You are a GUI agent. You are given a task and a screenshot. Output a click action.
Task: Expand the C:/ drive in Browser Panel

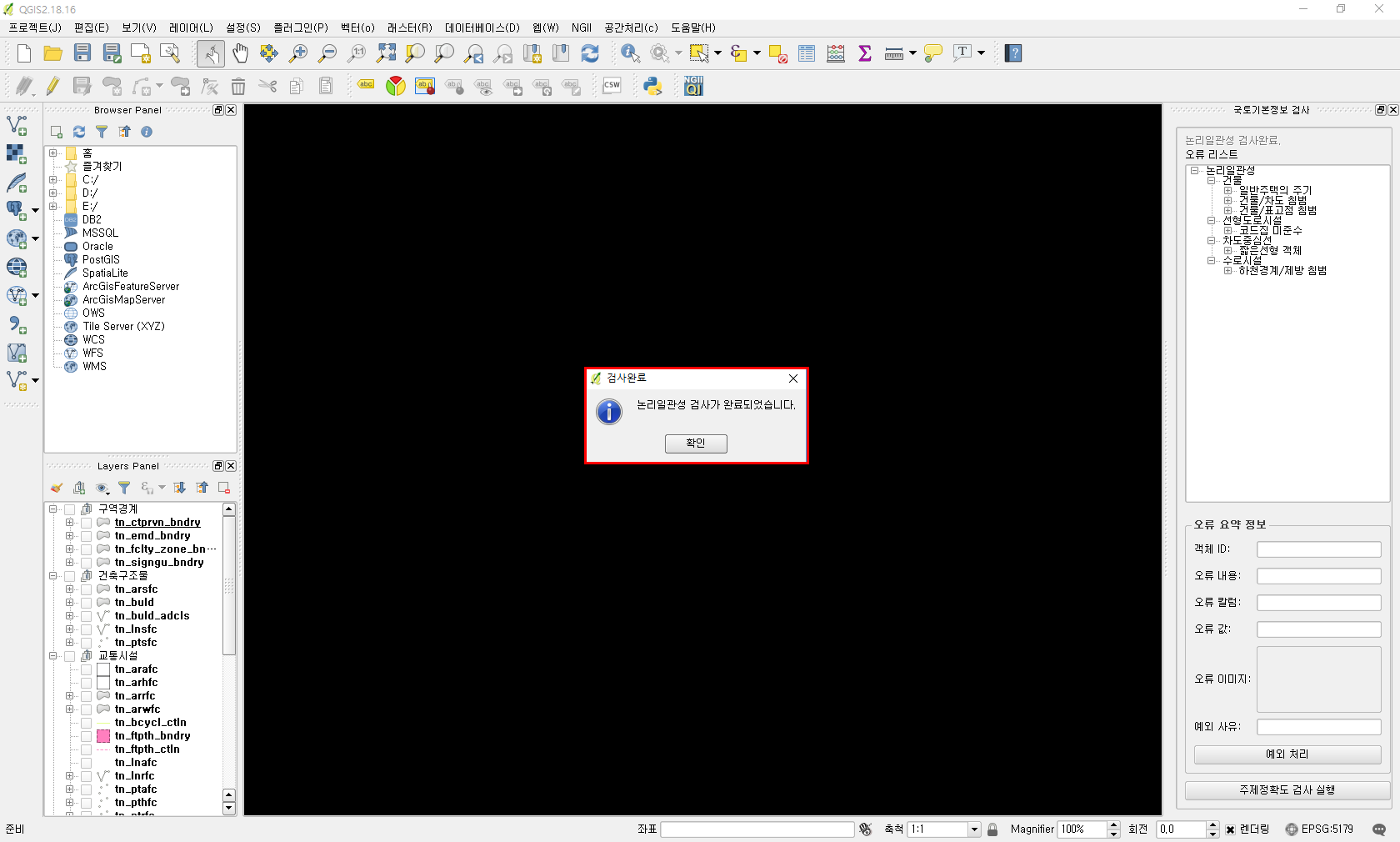[53, 179]
